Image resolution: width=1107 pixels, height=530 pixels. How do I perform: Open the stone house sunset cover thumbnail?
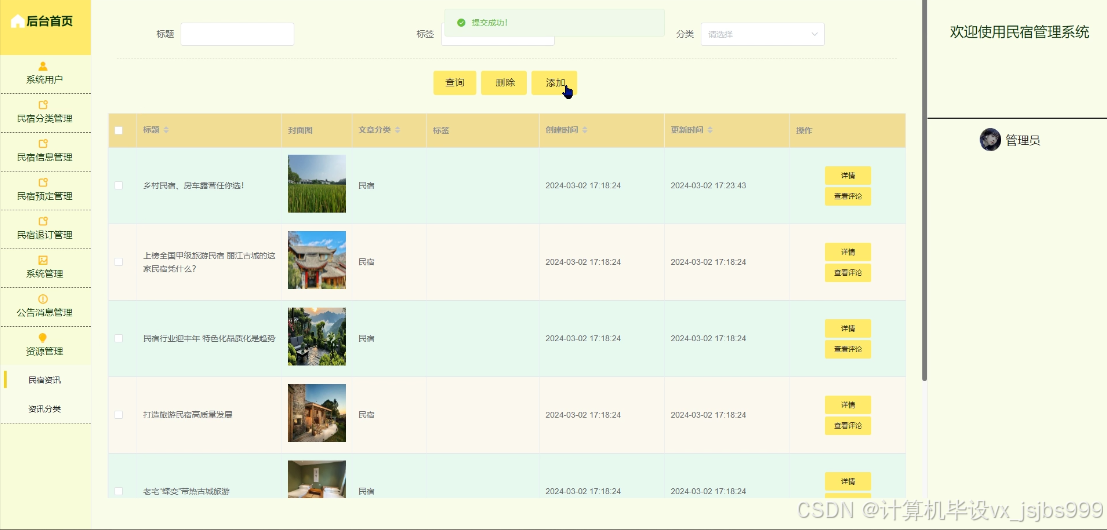click(317, 413)
